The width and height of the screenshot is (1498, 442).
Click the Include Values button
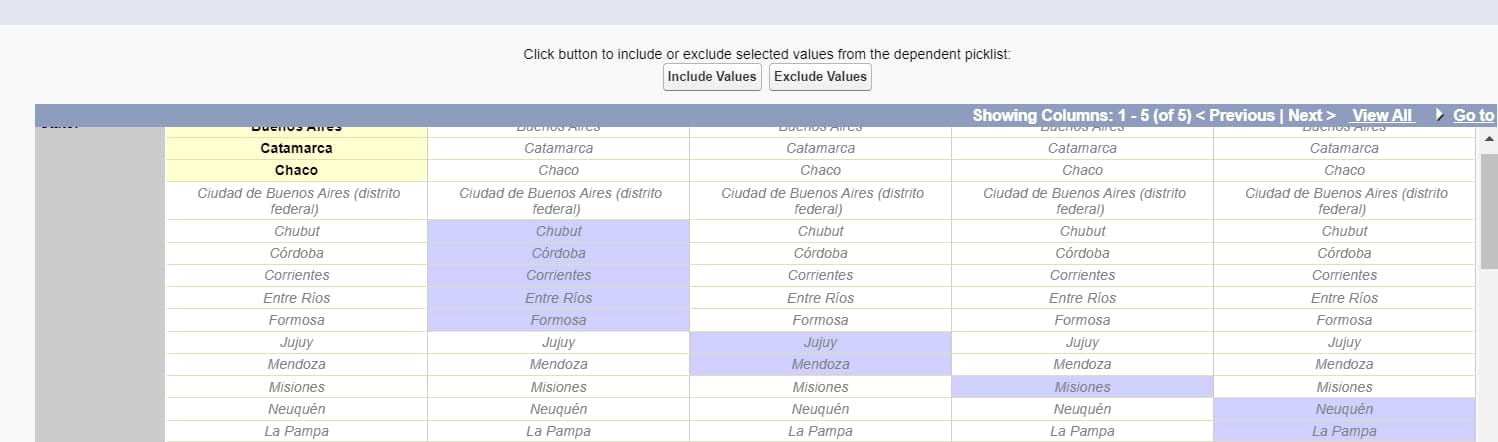pos(712,77)
